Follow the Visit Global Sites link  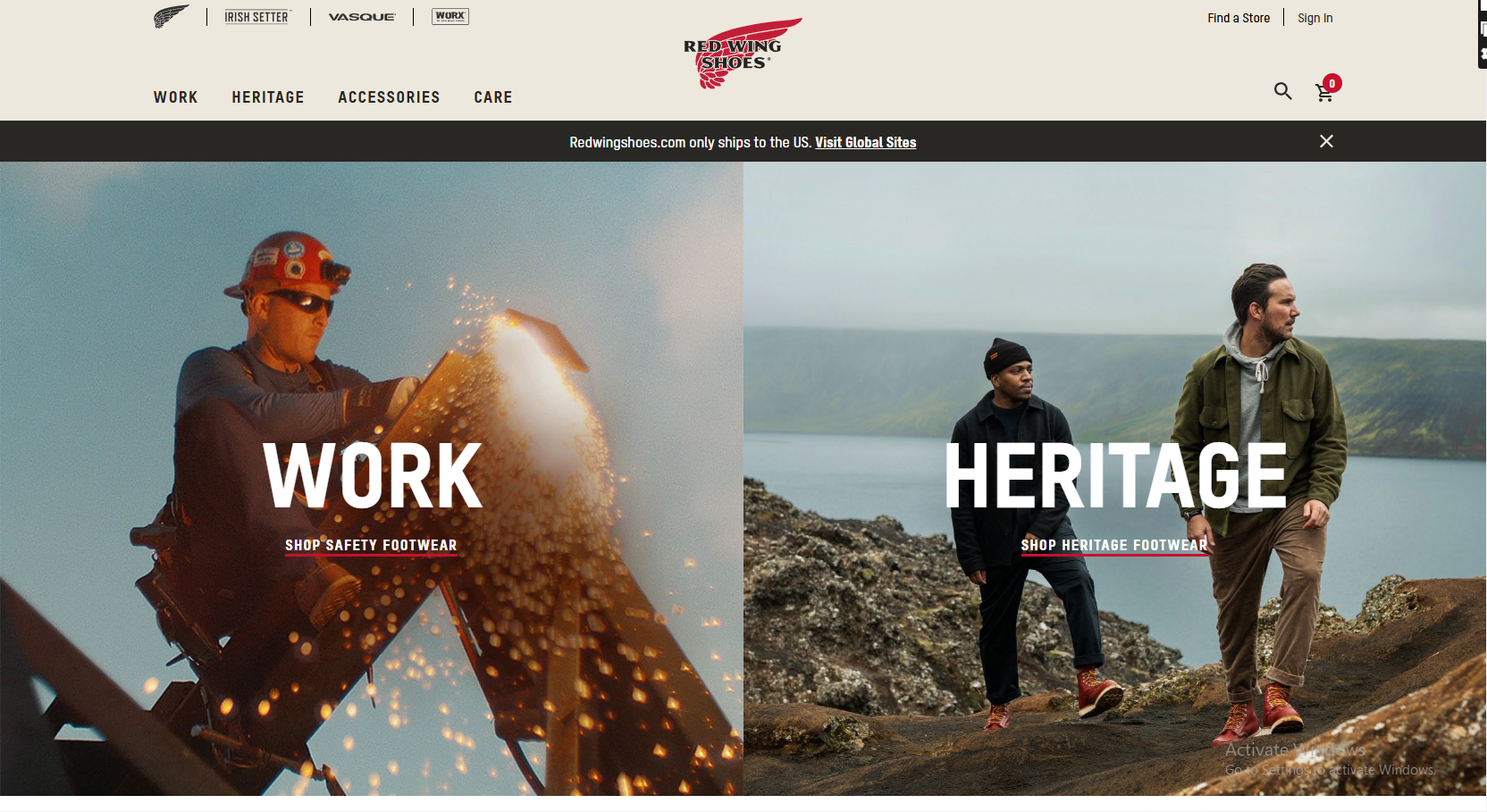865,142
